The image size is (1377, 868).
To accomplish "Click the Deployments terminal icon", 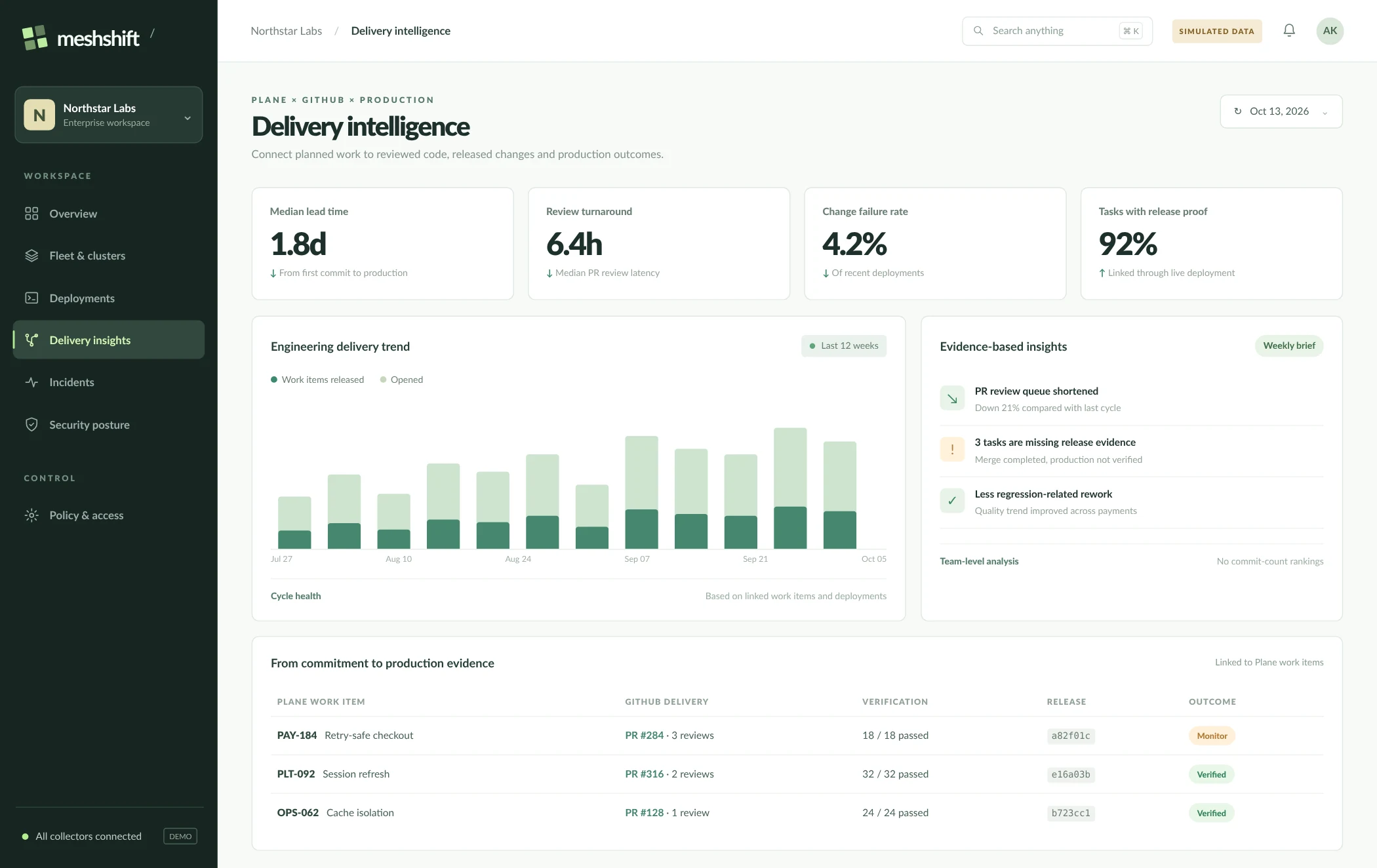I will 31,298.
